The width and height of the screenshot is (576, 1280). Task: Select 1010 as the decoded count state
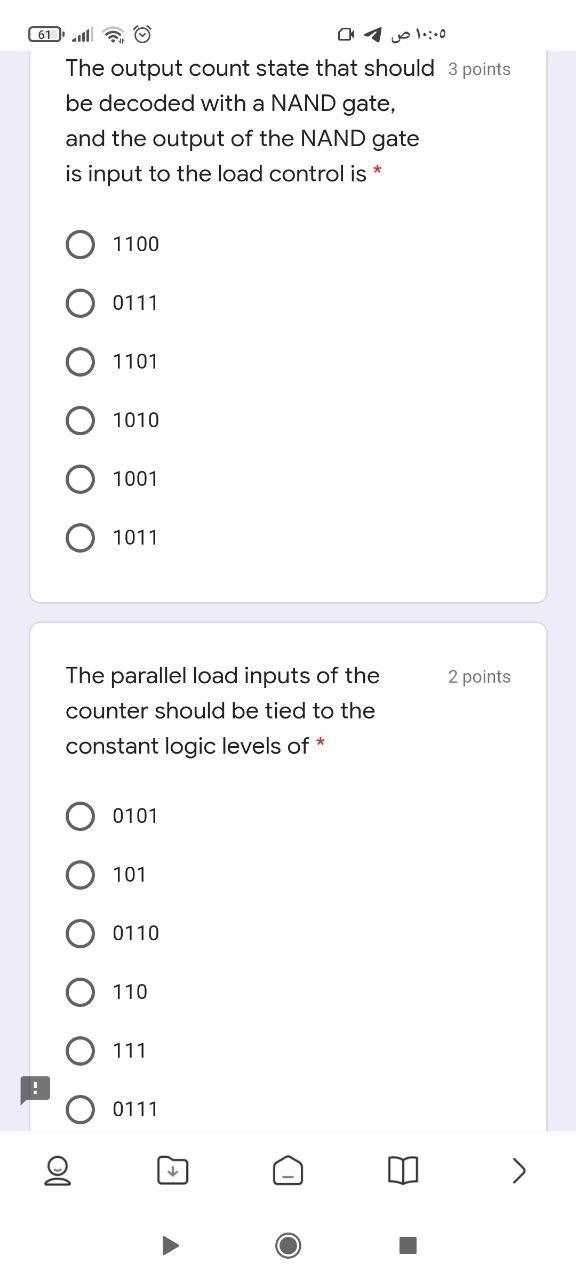click(80, 419)
